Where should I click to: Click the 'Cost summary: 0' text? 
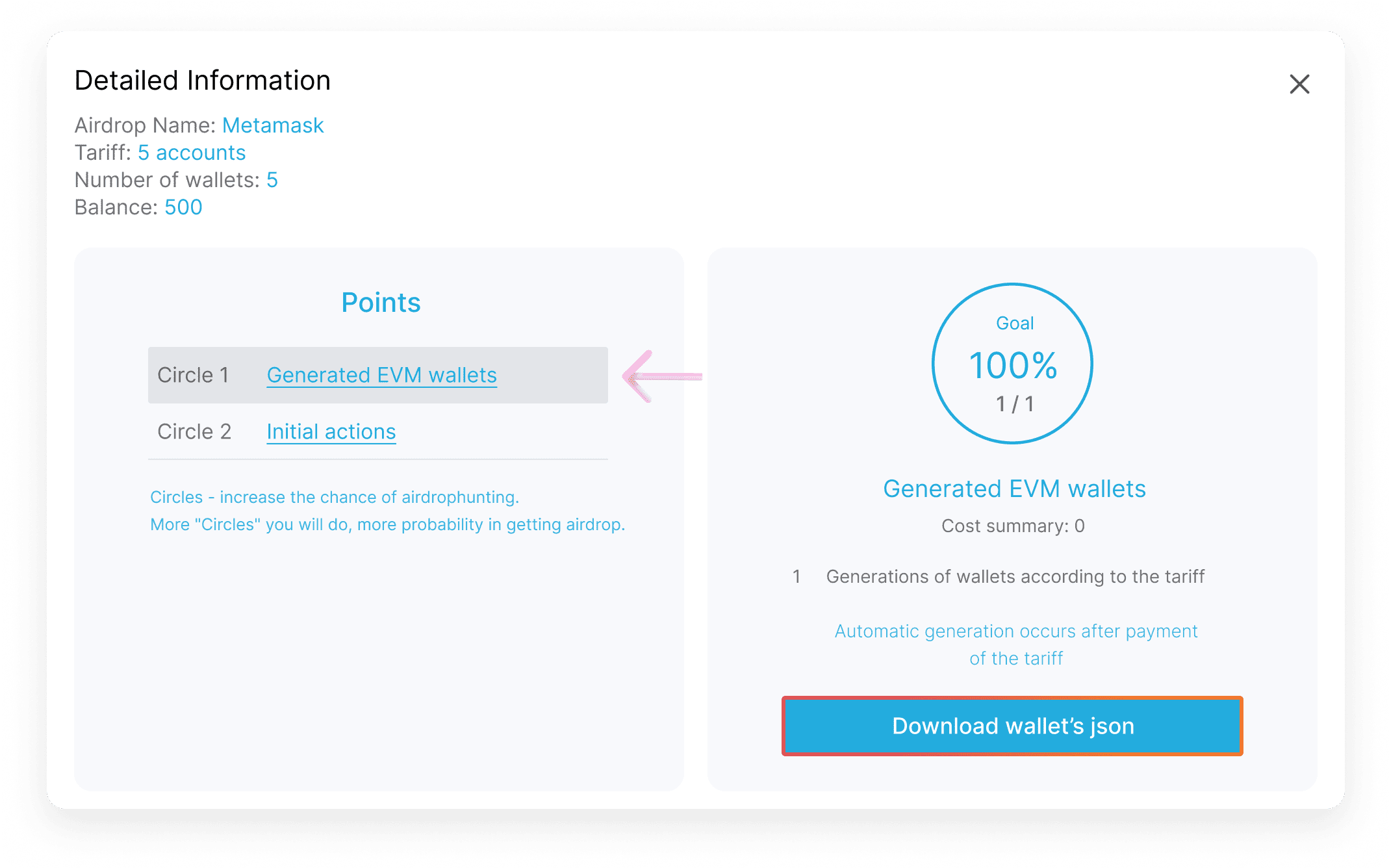coord(1013,526)
